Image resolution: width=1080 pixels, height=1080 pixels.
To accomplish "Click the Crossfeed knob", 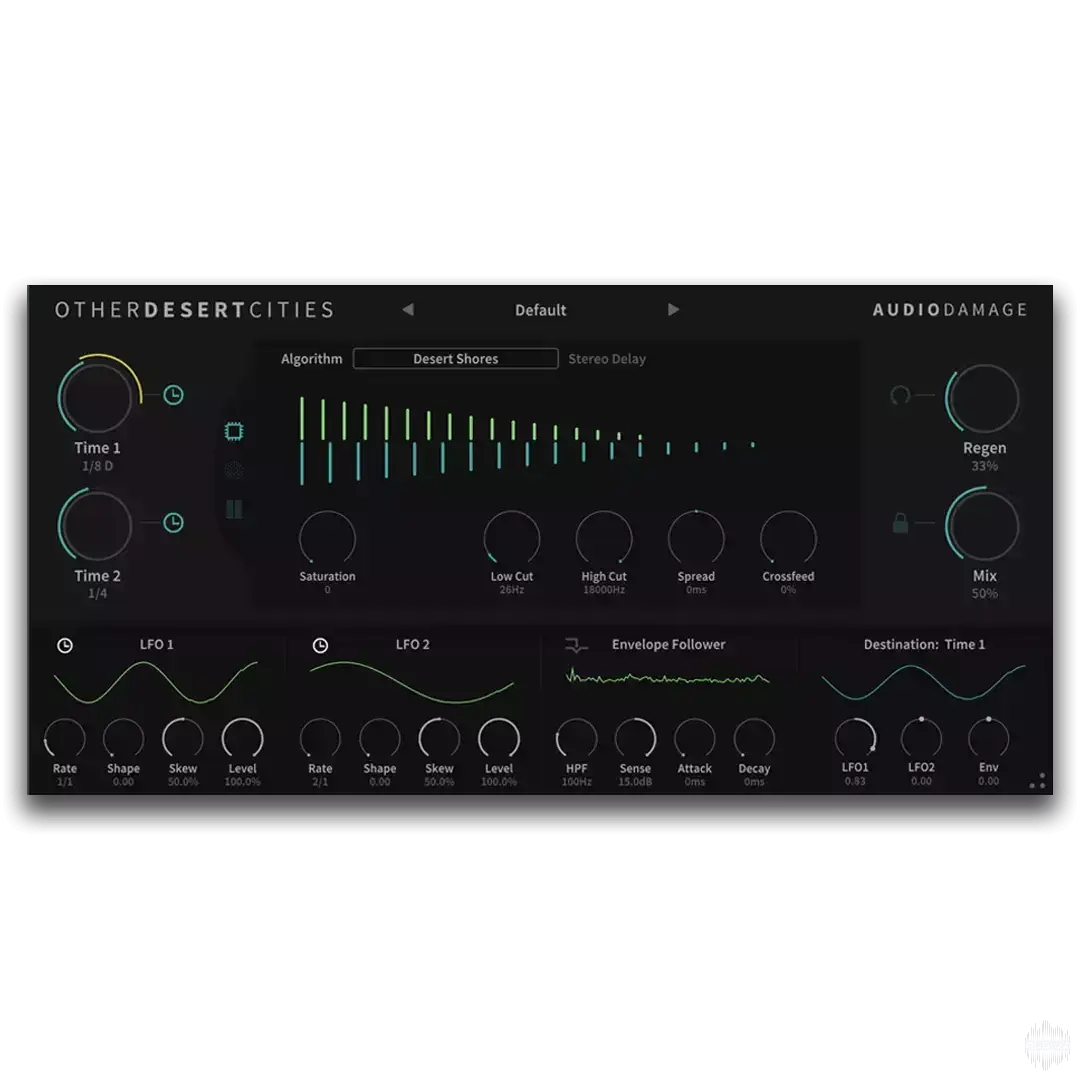I will [x=789, y=539].
